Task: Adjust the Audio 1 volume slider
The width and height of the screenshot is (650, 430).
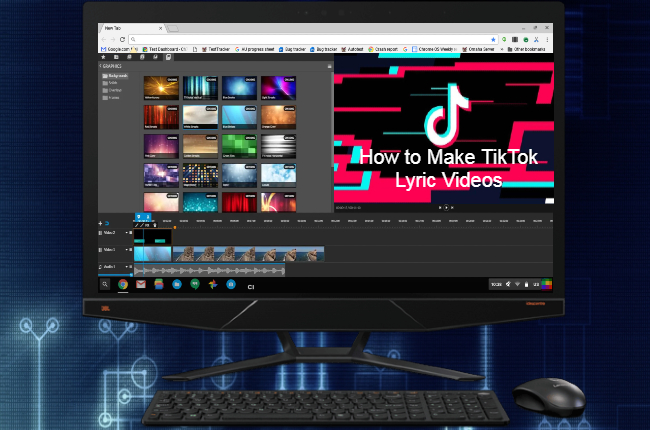Action: pos(116,275)
